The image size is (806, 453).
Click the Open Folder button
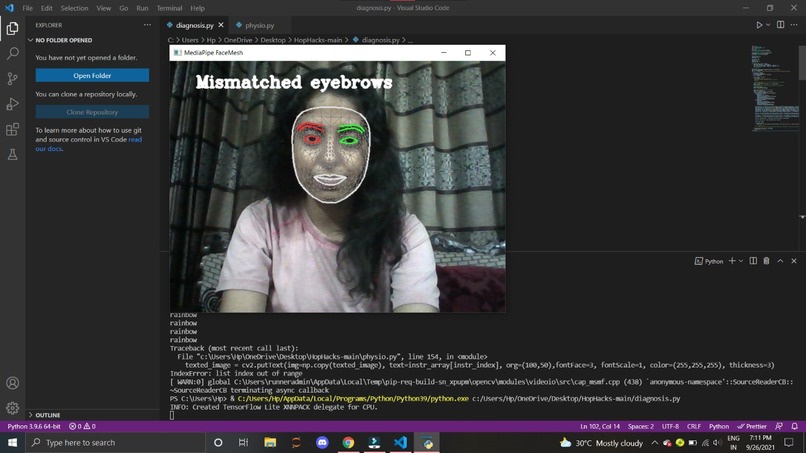click(92, 76)
